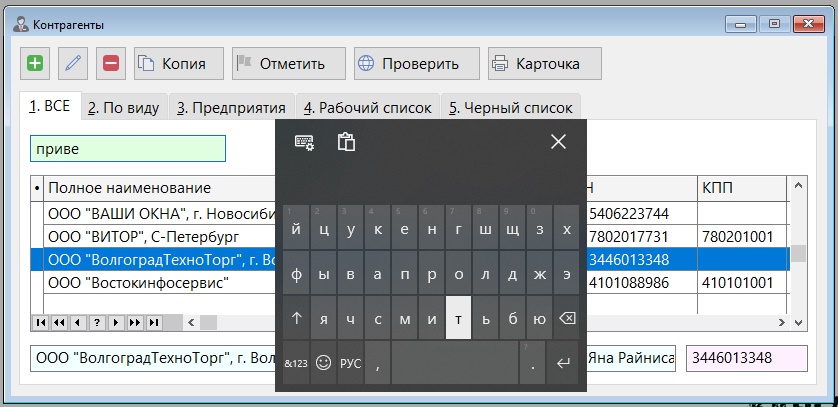Viewport: 838px width, 407px height.
Task: Click the clipboard icon on keyboard
Action: click(x=346, y=142)
